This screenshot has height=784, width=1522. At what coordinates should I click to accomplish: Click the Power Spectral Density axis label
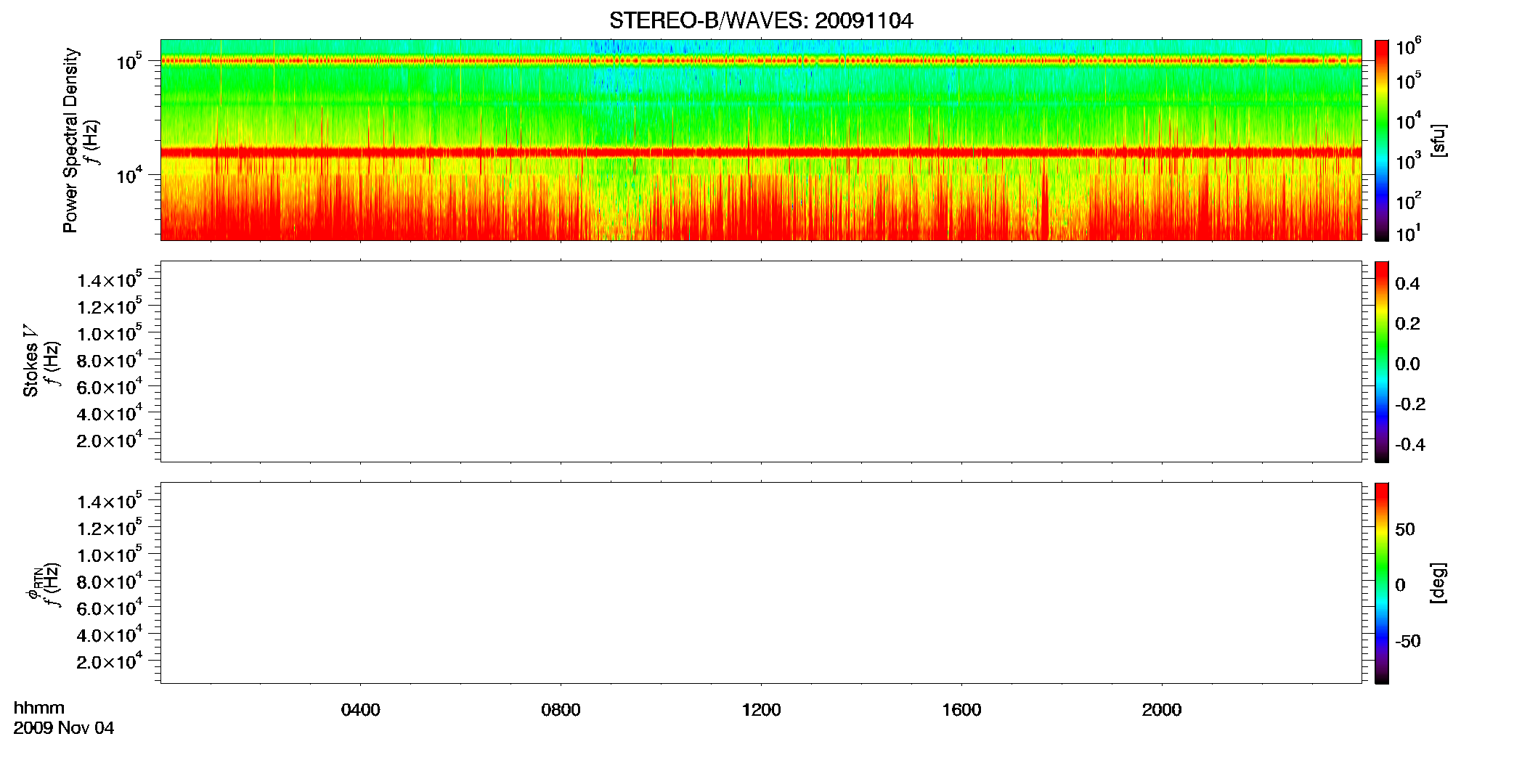pos(70,140)
